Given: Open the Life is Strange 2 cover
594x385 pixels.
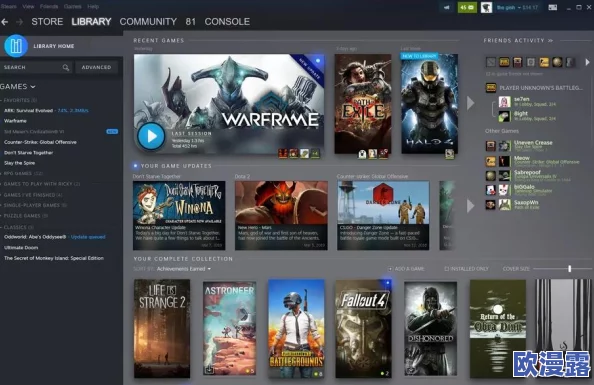Looking at the screenshot, I should [162, 329].
